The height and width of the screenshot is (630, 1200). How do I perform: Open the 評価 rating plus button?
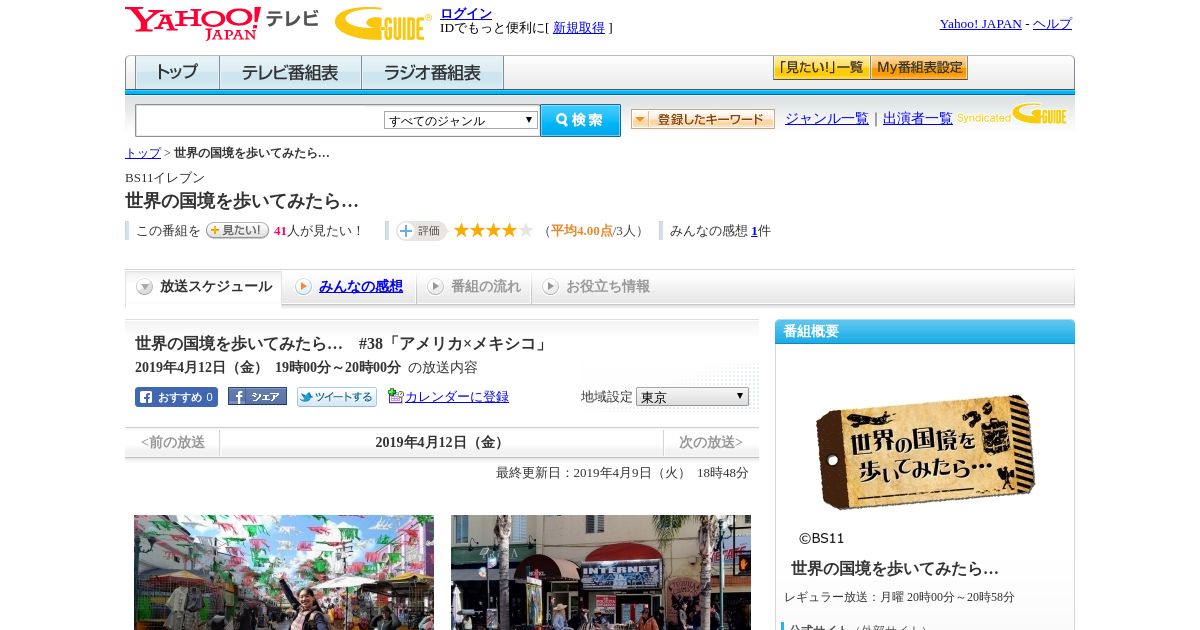pos(421,231)
